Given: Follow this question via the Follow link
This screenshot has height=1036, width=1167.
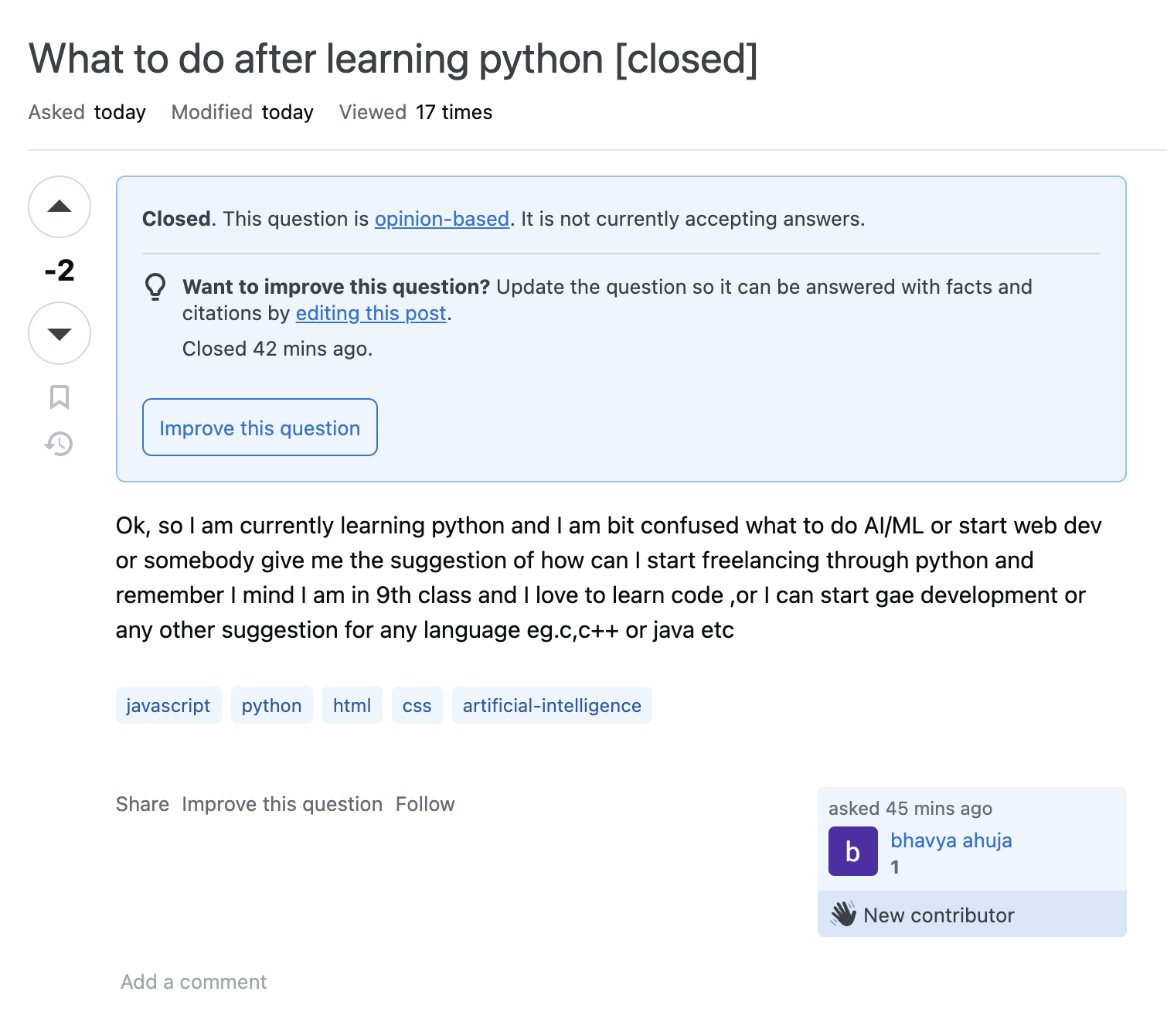Looking at the screenshot, I should click(425, 804).
